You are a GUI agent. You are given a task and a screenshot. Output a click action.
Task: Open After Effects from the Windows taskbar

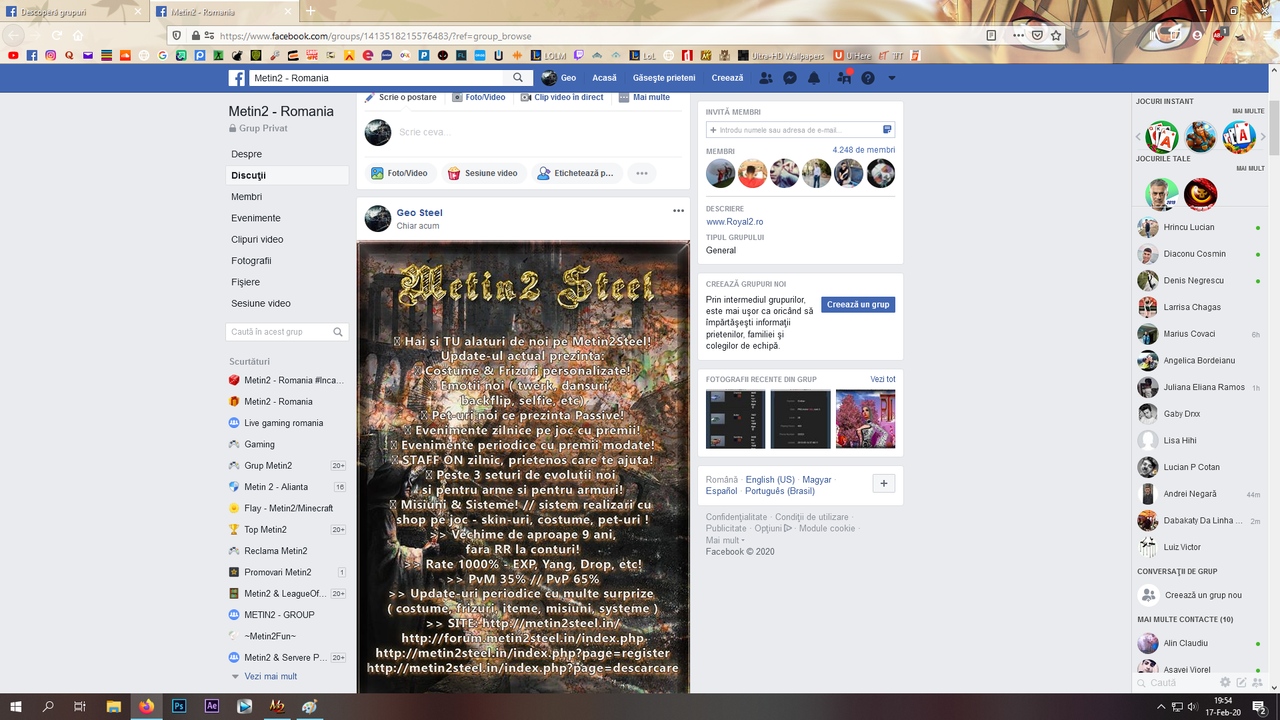212,706
